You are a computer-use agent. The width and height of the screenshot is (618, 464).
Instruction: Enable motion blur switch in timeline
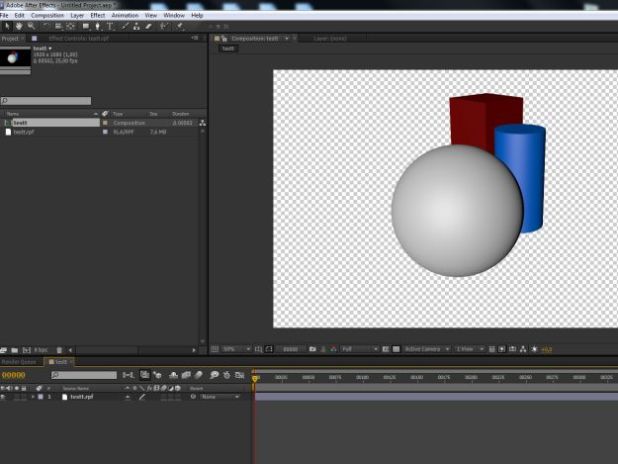199,375
